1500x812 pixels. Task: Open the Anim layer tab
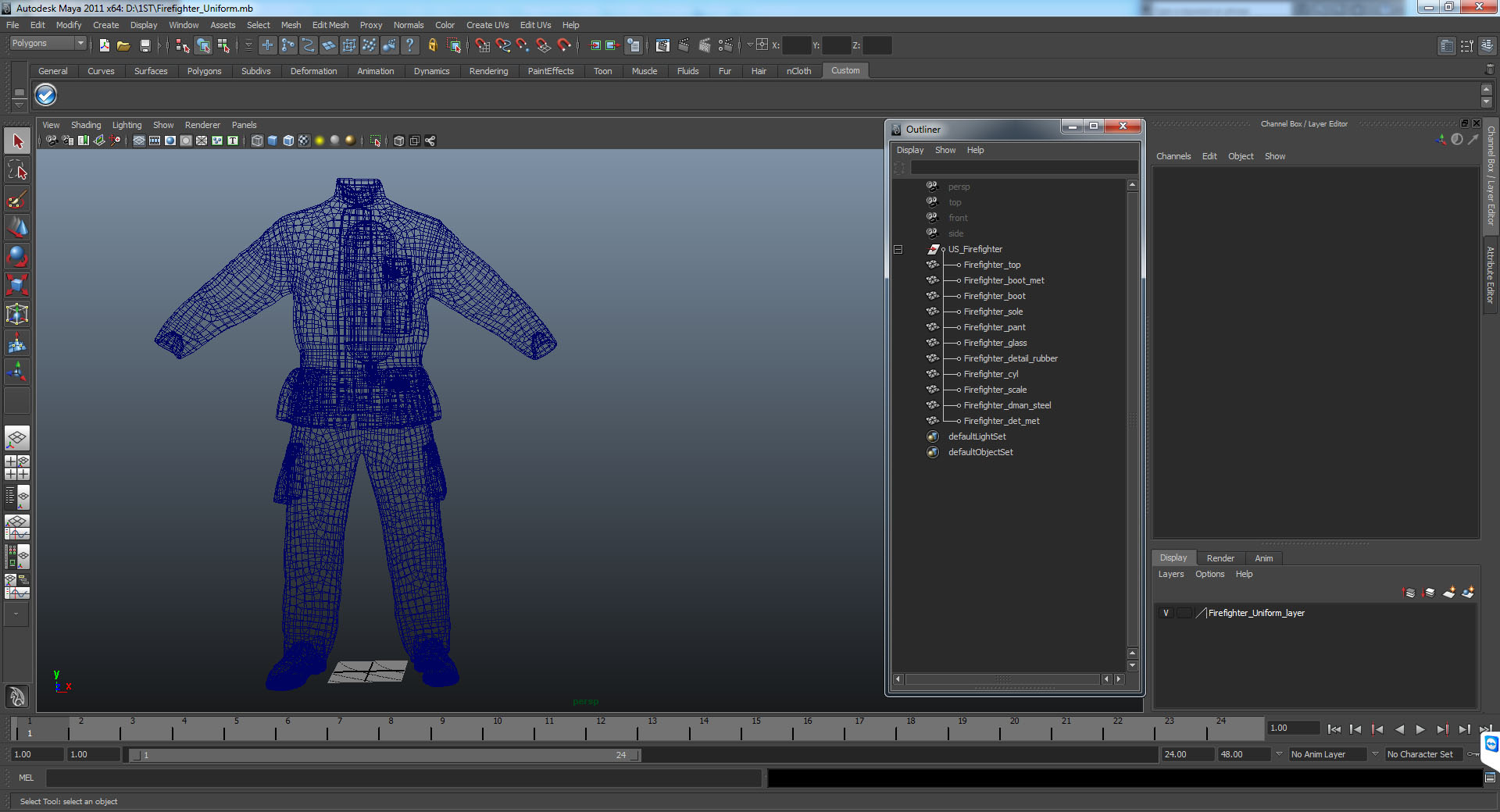(x=1264, y=558)
